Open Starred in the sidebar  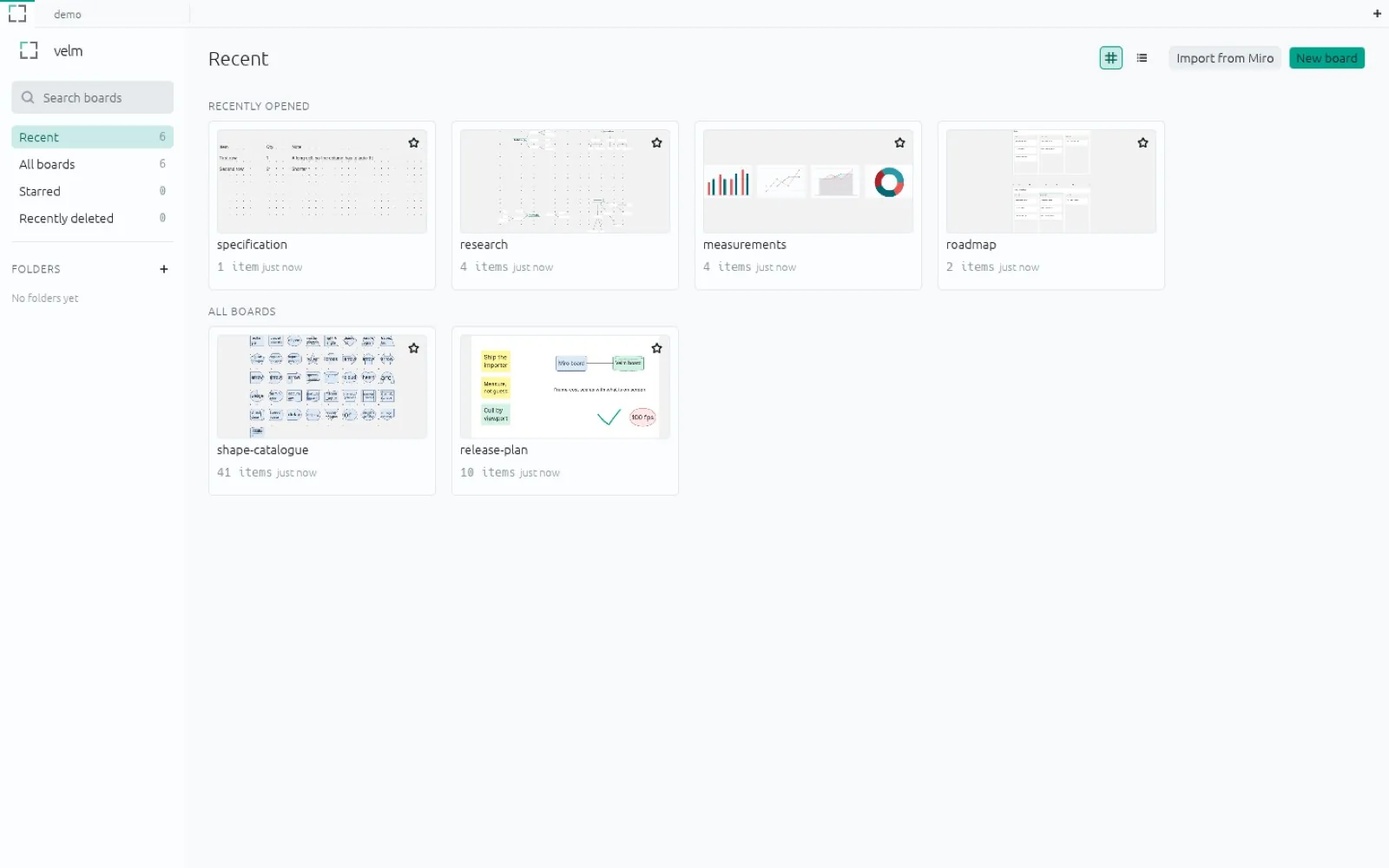tap(92, 191)
